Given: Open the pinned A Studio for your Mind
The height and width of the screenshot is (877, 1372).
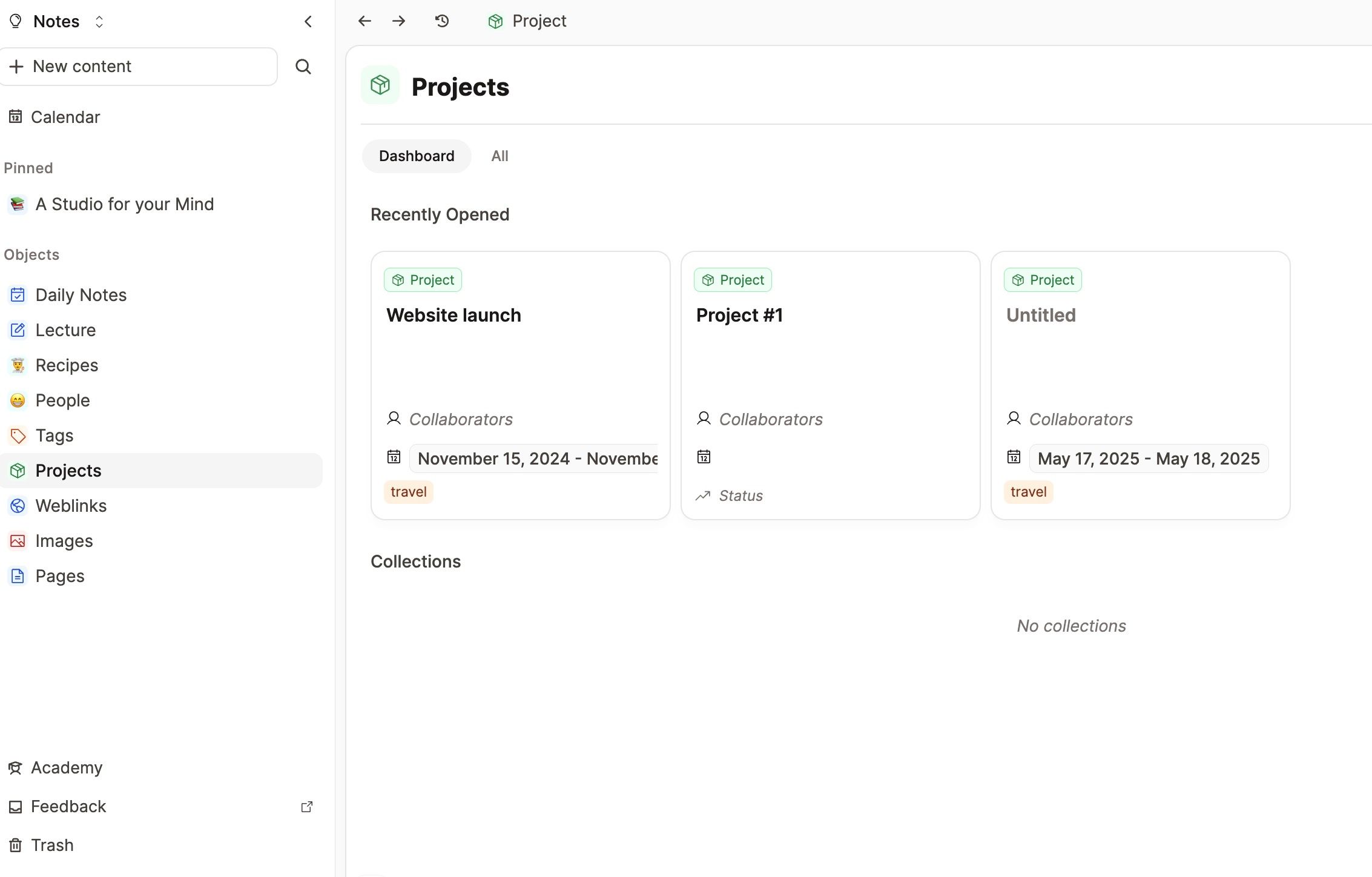Looking at the screenshot, I should click(x=124, y=204).
